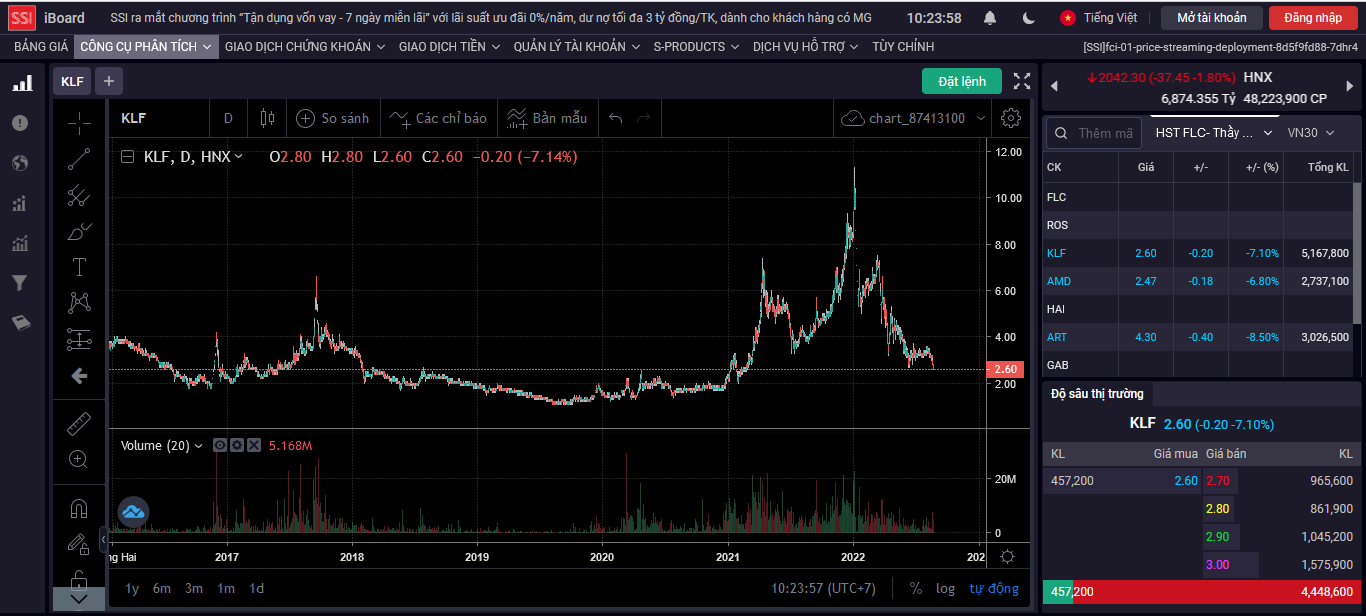The height and width of the screenshot is (616, 1366).
Task: Click Mở tài khoản button
Action: pyautogui.click(x=1212, y=18)
